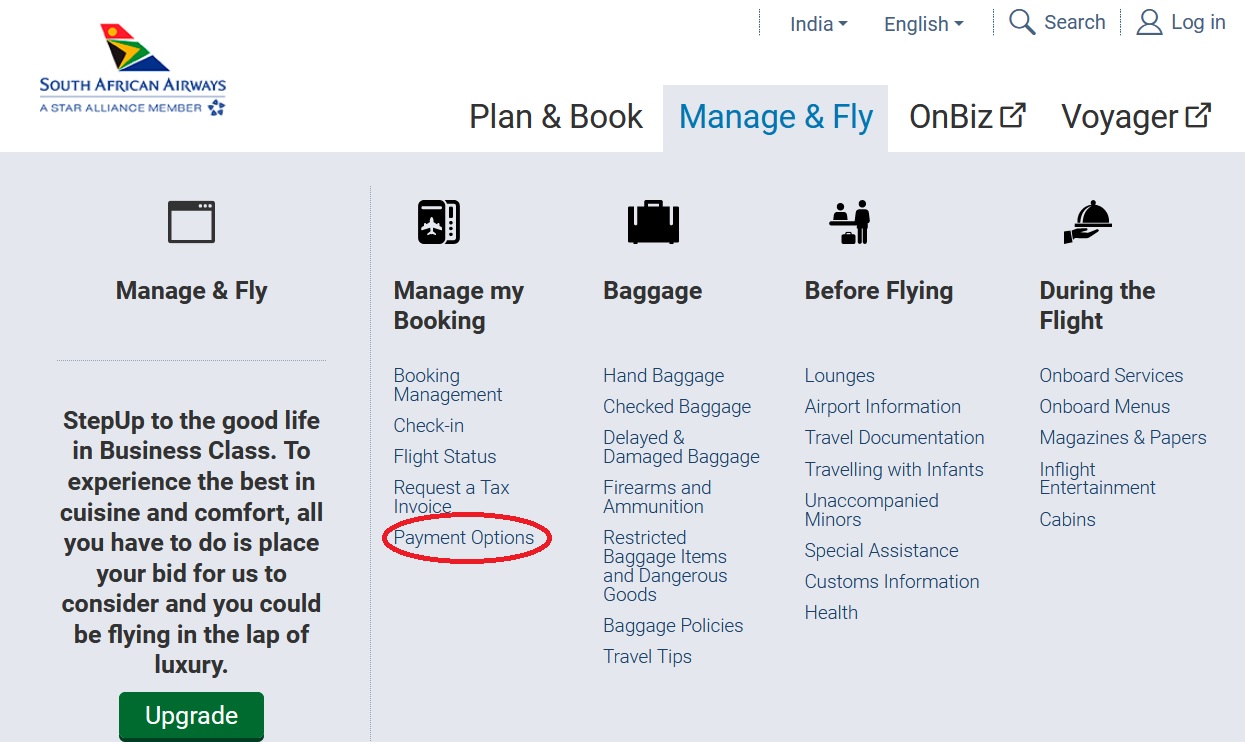1245x742 pixels.
Task: Go to Flight Status page
Action: coord(445,457)
